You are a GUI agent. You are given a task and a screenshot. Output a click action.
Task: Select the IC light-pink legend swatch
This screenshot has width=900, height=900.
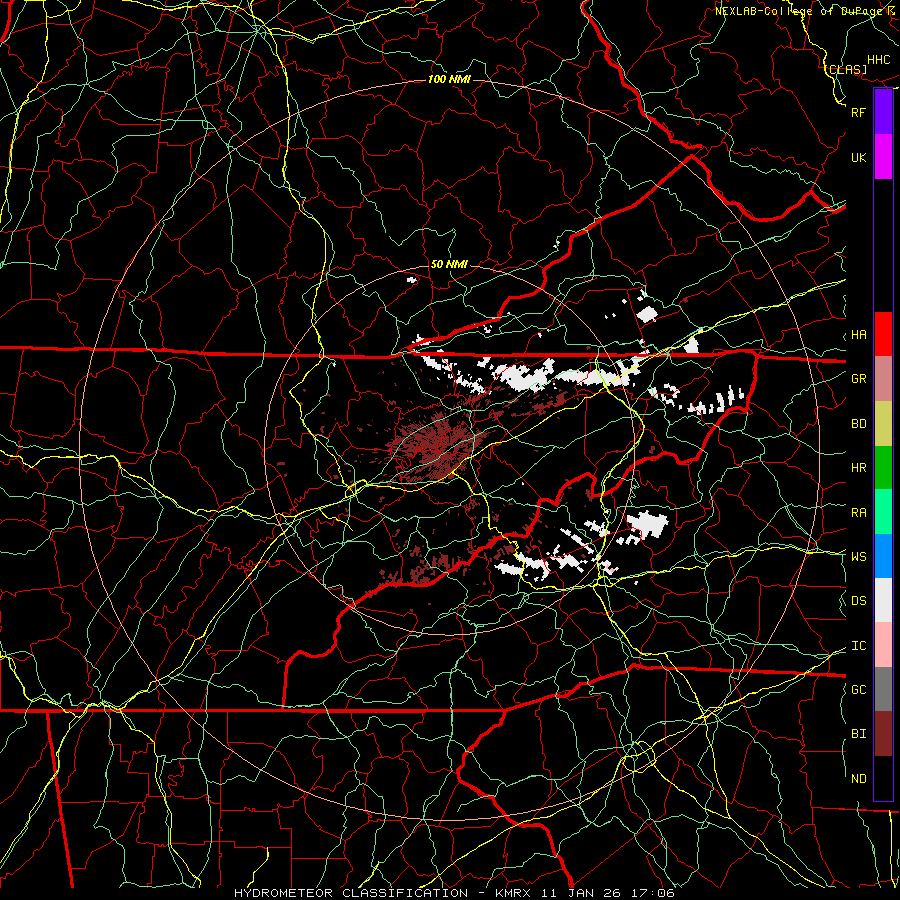[883, 645]
